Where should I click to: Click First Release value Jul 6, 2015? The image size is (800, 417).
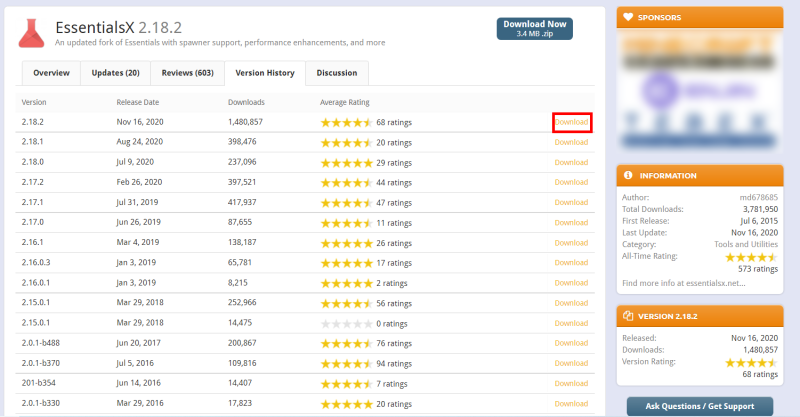[759, 220]
